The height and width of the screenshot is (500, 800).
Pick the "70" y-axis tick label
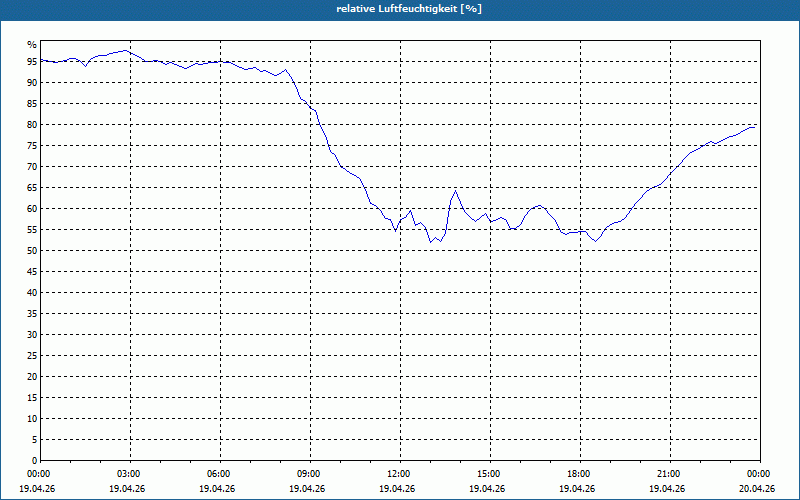[x=32, y=167]
